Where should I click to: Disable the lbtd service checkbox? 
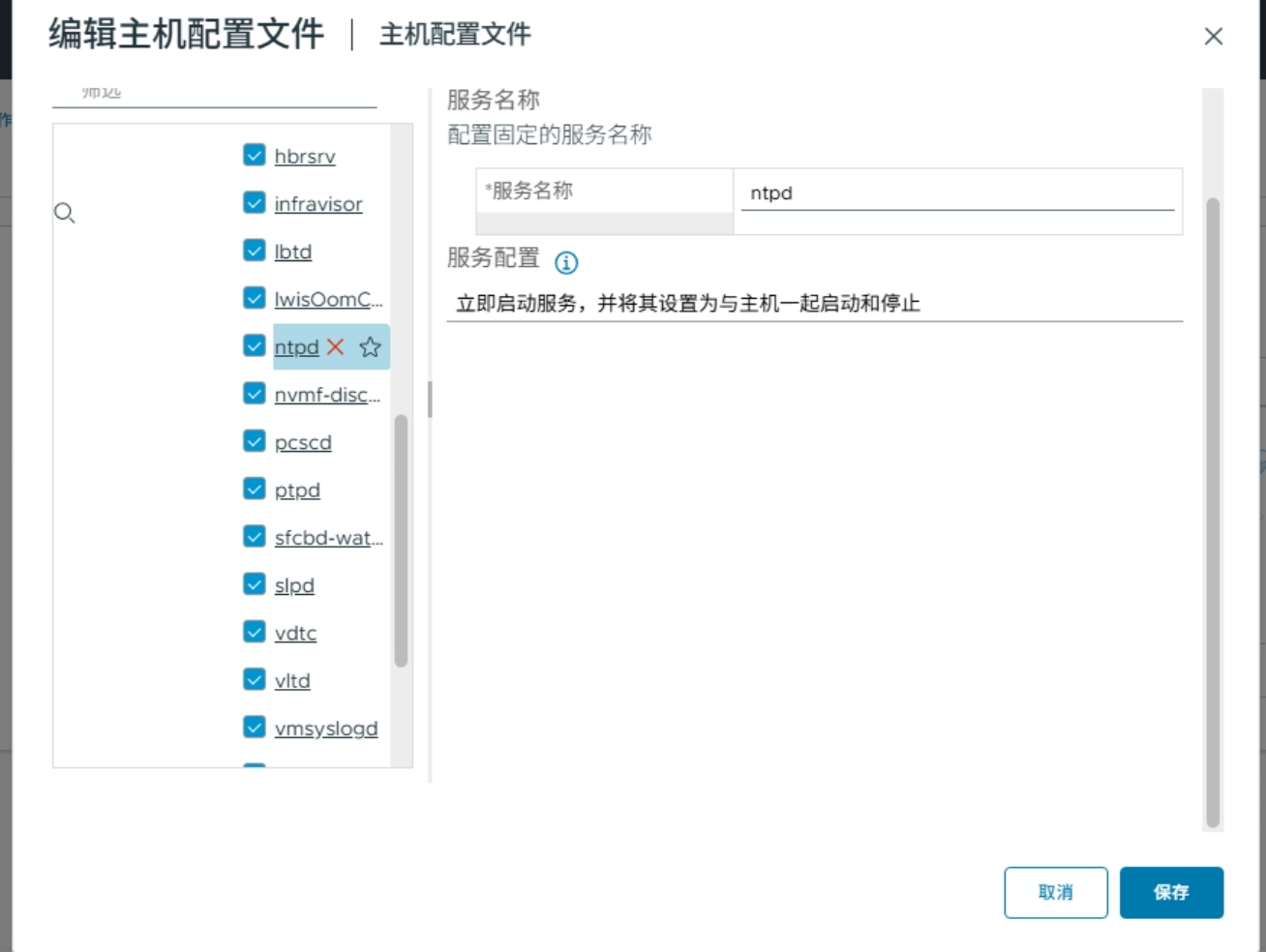254,252
